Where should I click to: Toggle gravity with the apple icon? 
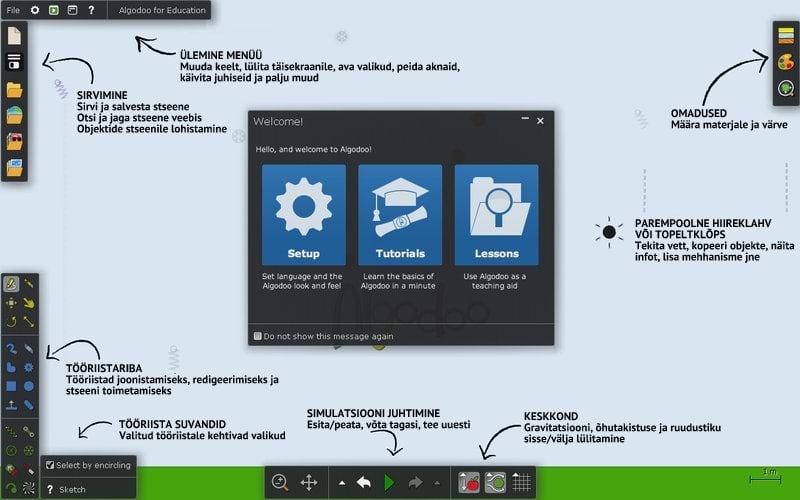coord(468,482)
